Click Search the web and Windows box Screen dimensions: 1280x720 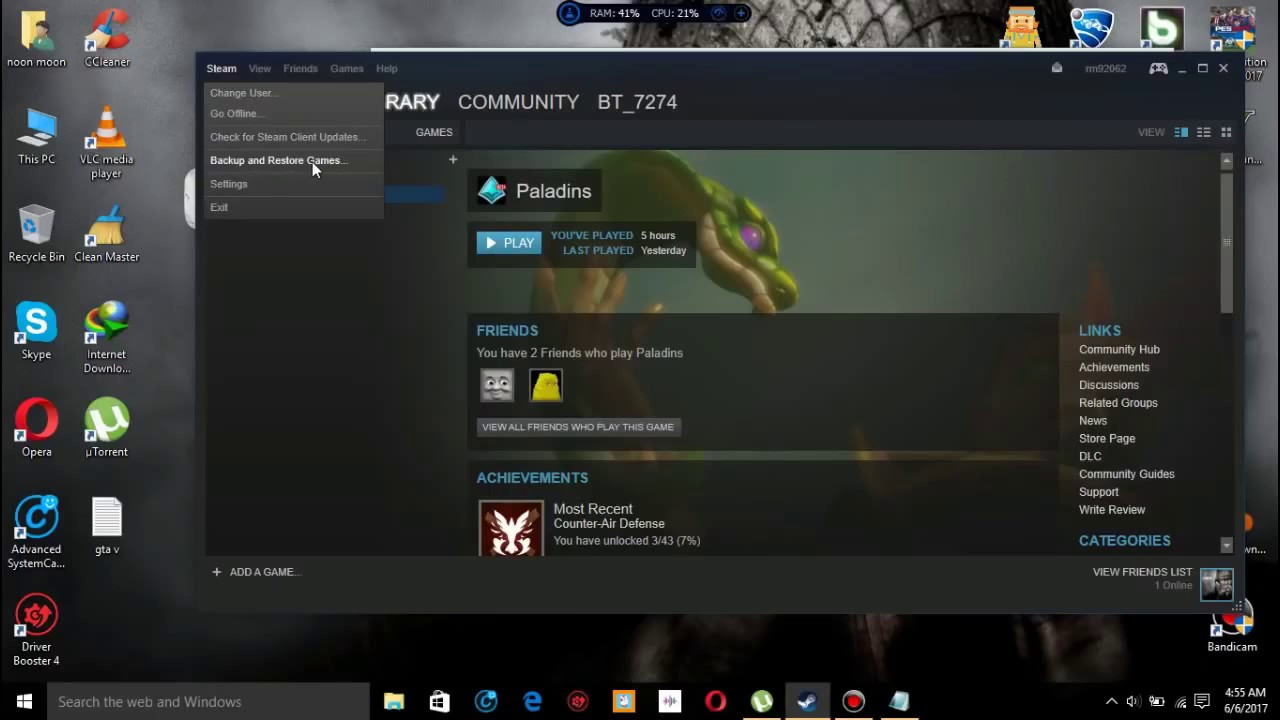[209, 701]
